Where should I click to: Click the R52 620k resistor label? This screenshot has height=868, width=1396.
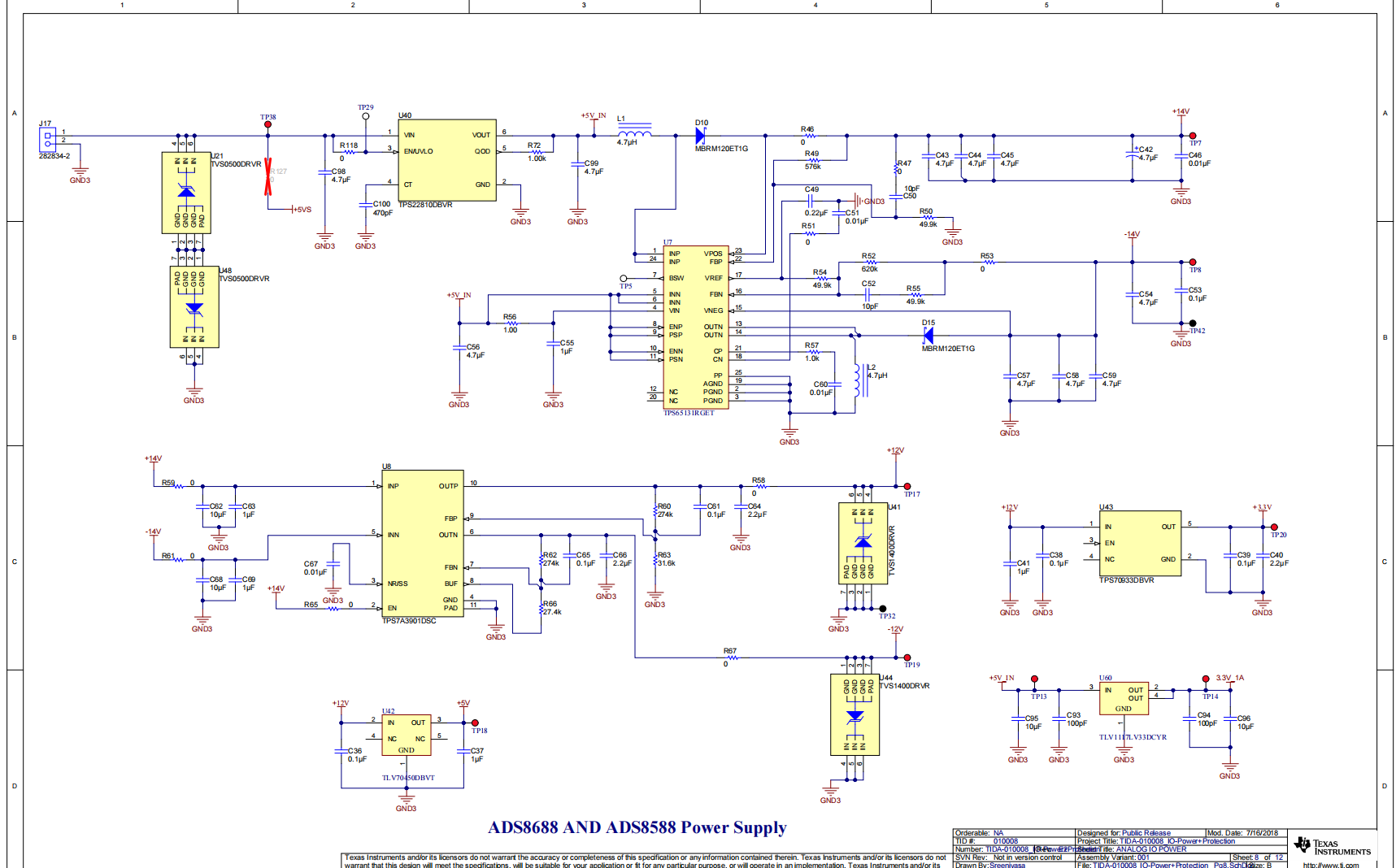coord(869,263)
